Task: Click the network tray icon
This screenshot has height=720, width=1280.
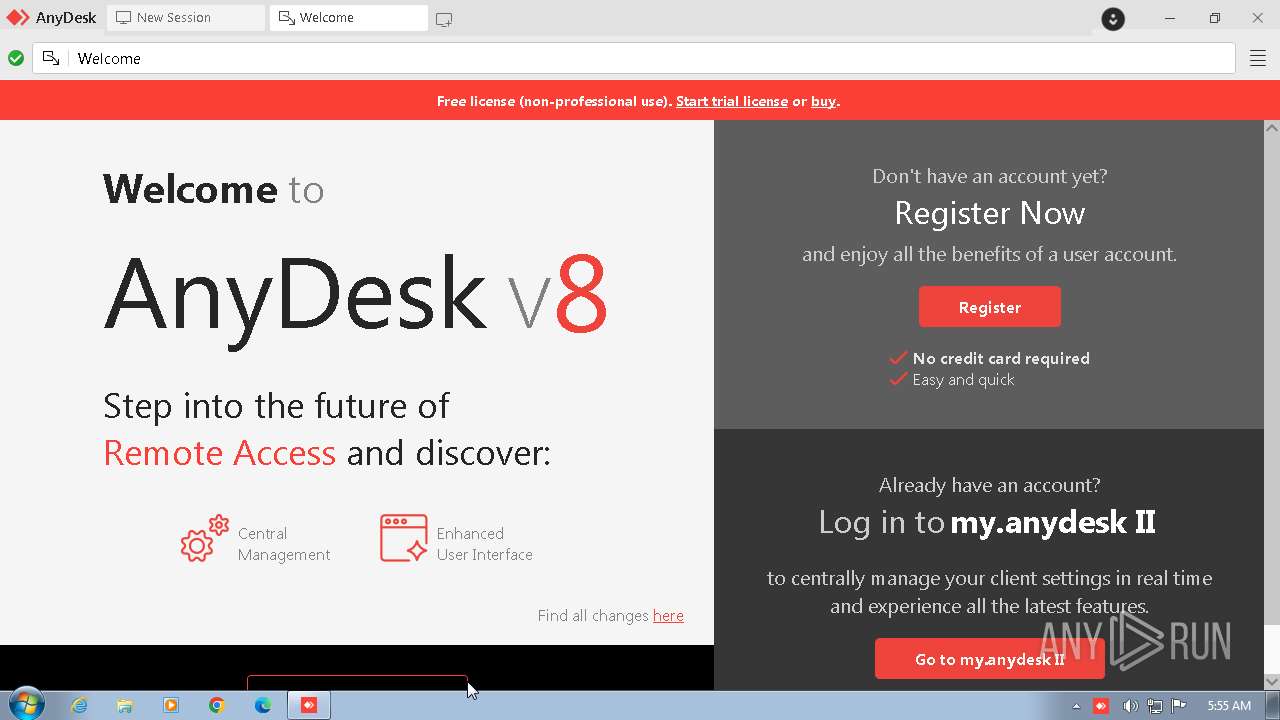Action: tap(1154, 706)
